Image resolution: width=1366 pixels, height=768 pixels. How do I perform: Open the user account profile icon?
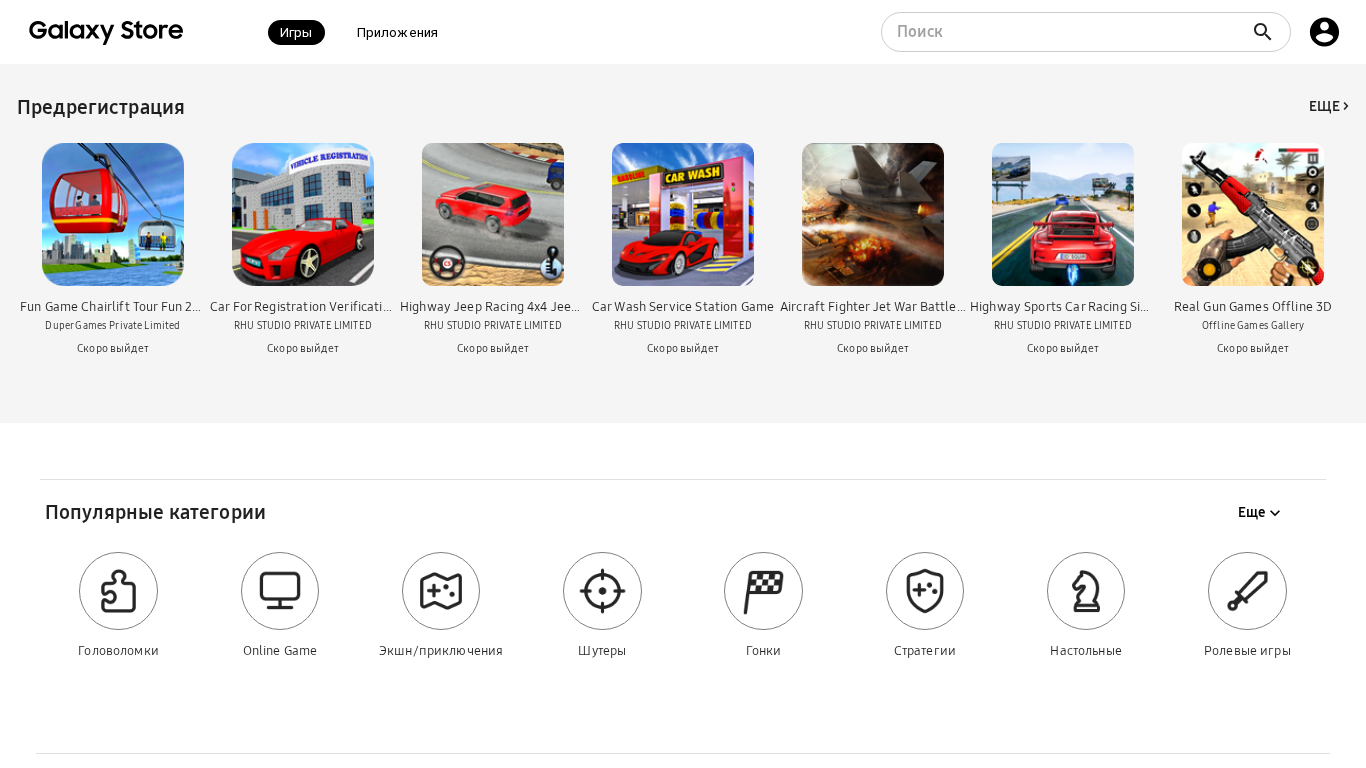(1324, 32)
